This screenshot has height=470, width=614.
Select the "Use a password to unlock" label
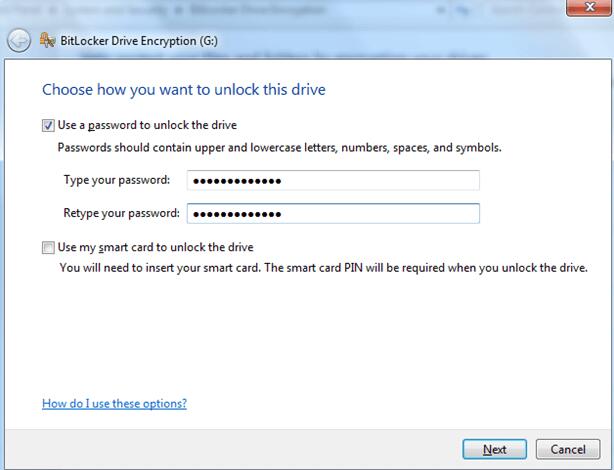coord(147,125)
